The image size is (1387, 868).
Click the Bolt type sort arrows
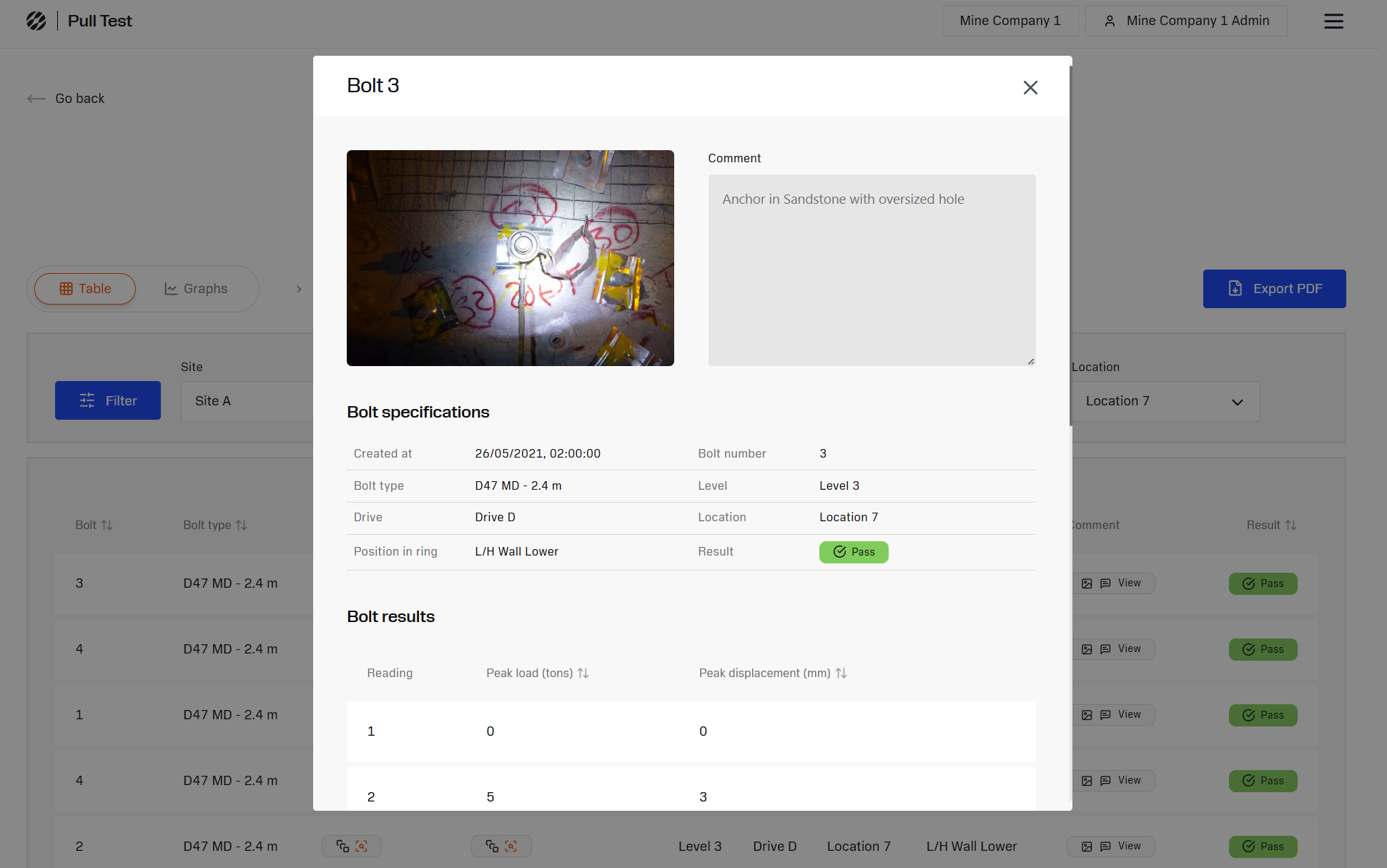(242, 525)
